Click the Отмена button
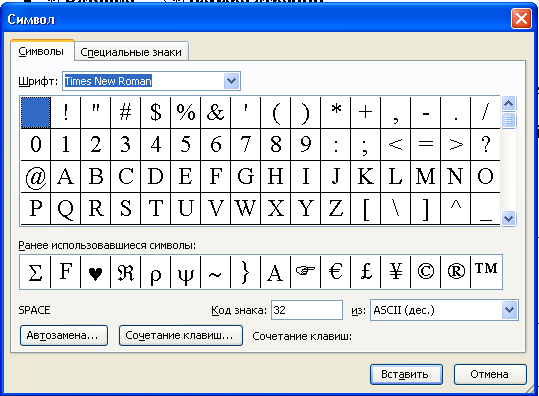This screenshot has width=539, height=396. [x=490, y=374]
